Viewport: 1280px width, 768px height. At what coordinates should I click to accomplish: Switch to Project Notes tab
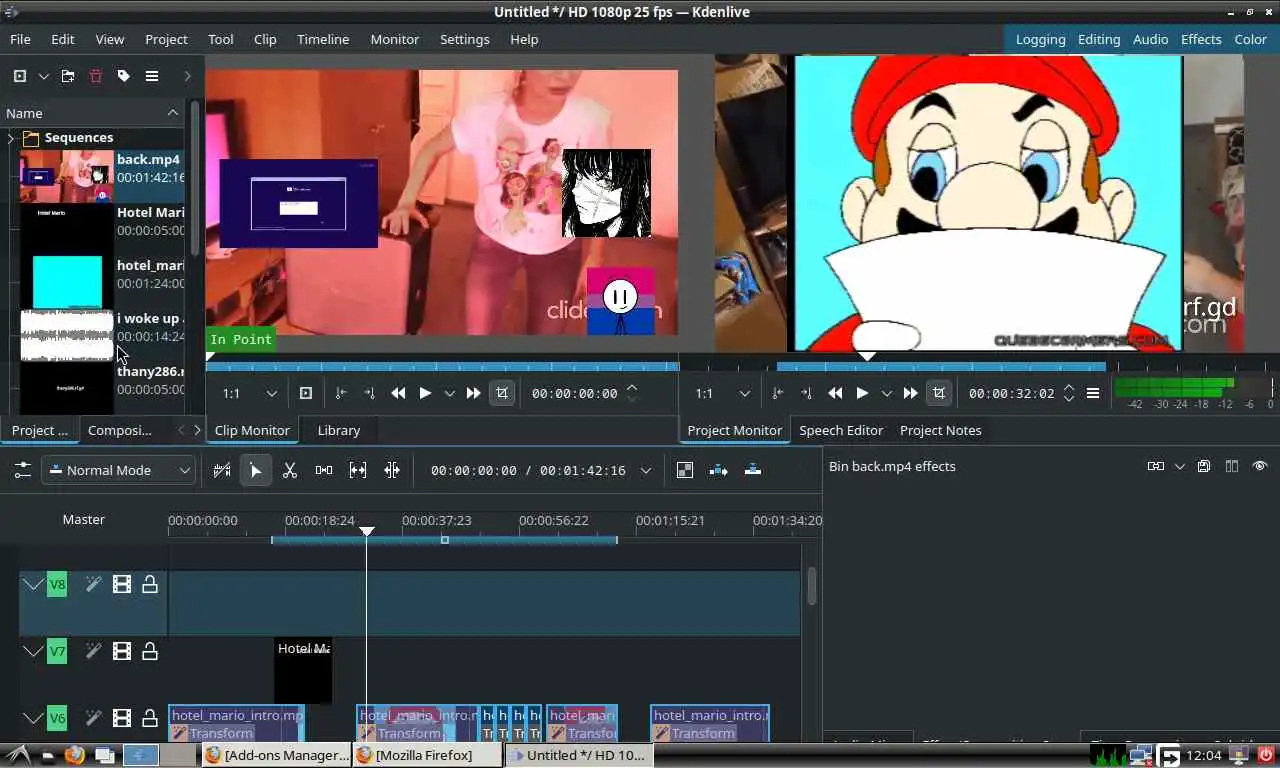(x=941, y=430)
